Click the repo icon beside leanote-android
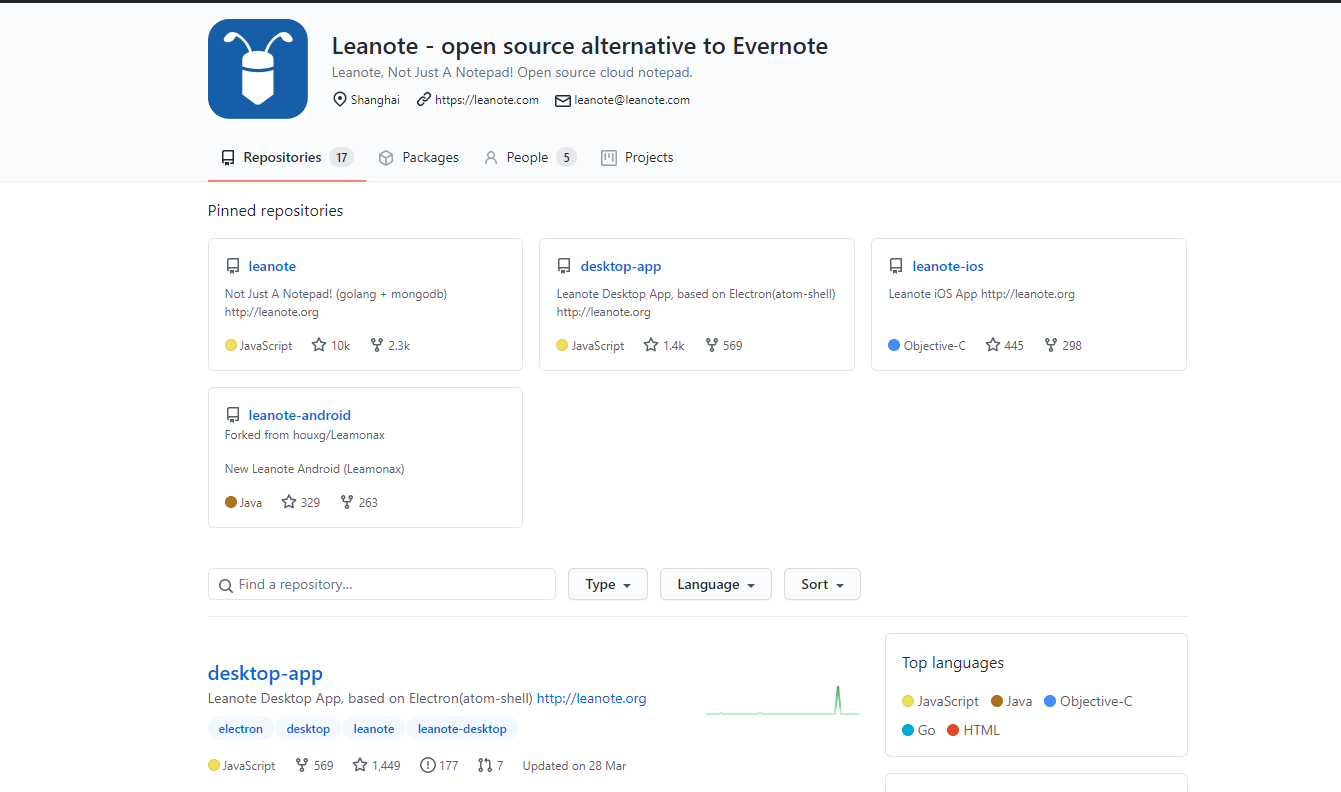Viewport: 1341px width, 792px height. [x=233, y=415]
